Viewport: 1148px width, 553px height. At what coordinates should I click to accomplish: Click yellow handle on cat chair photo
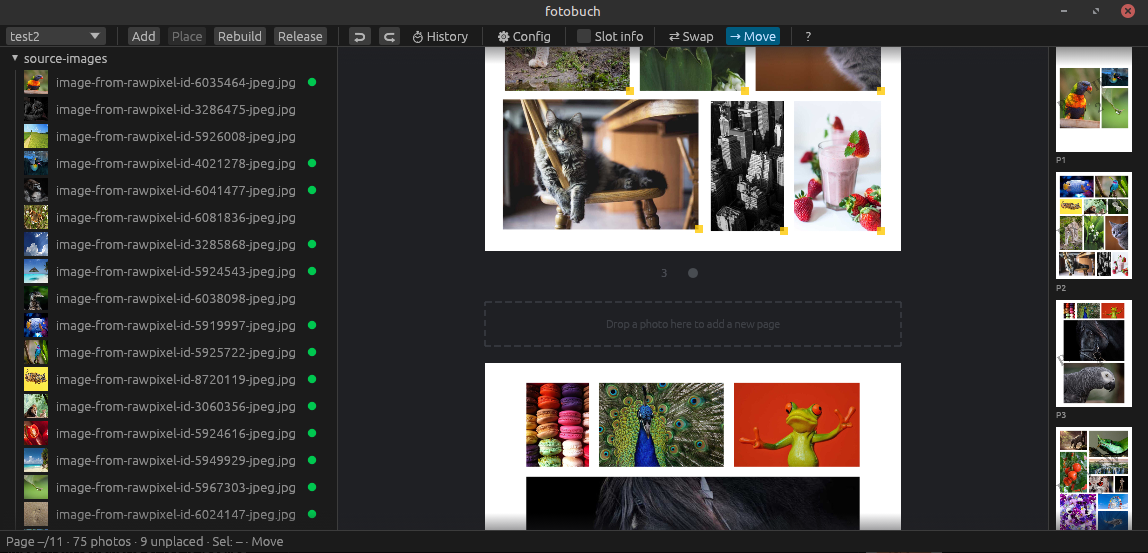pos(698,229)
